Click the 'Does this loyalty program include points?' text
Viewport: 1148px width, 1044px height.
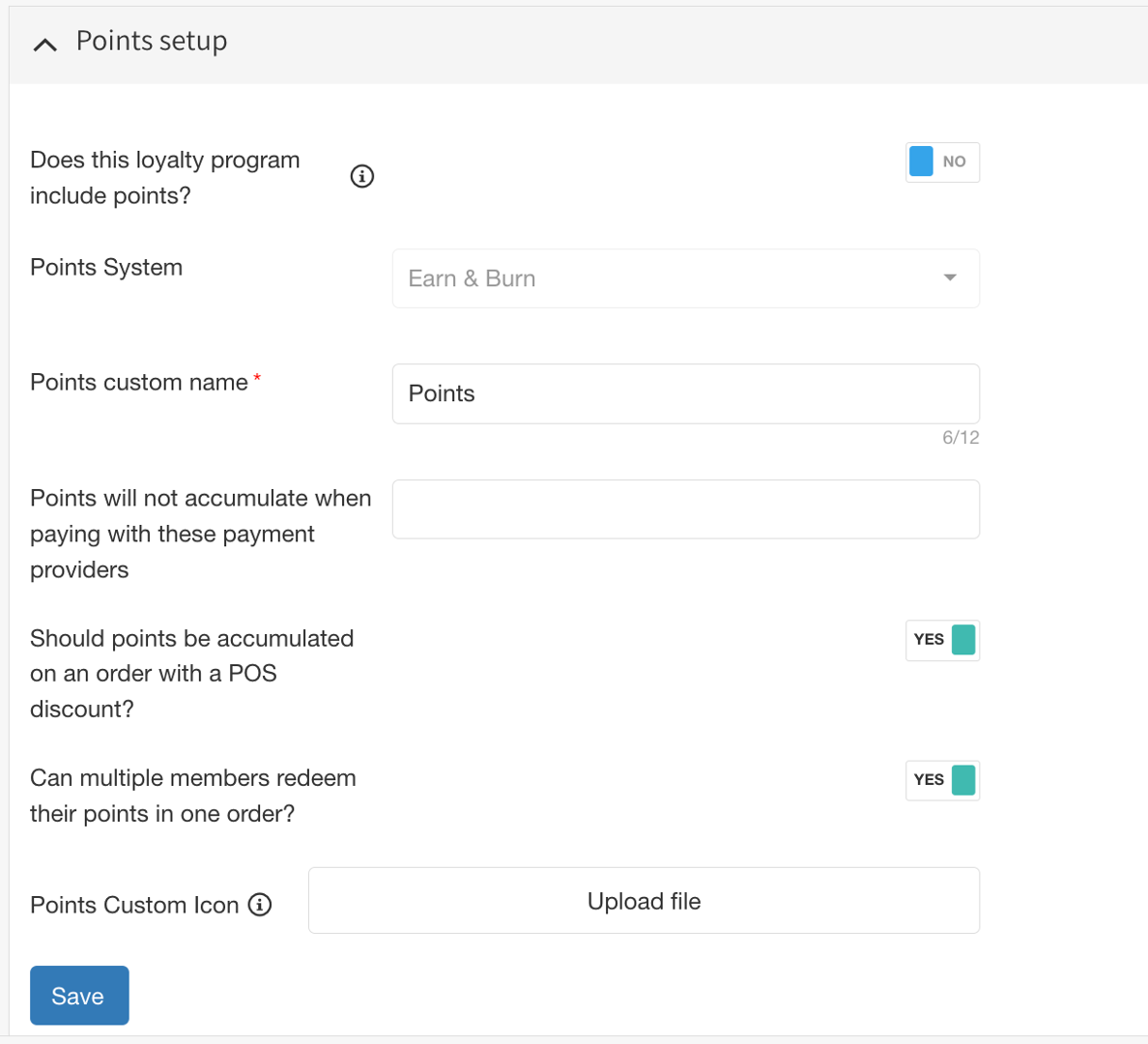[165, 178]
